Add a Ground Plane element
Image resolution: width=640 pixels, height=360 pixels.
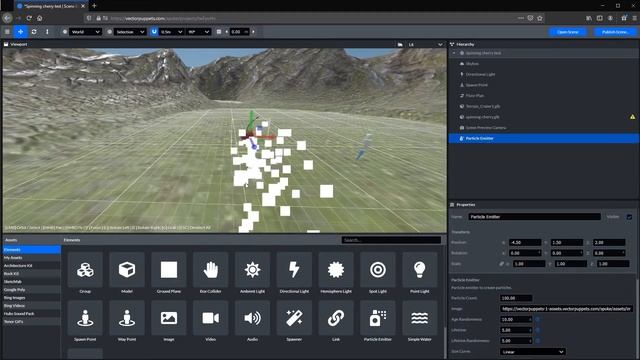point(169,273)
